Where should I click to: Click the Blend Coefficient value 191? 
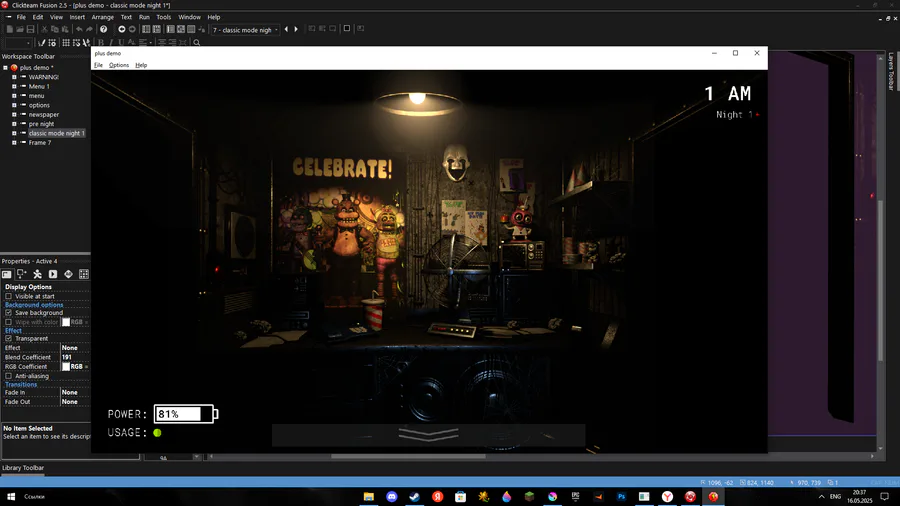click(75, 357)
